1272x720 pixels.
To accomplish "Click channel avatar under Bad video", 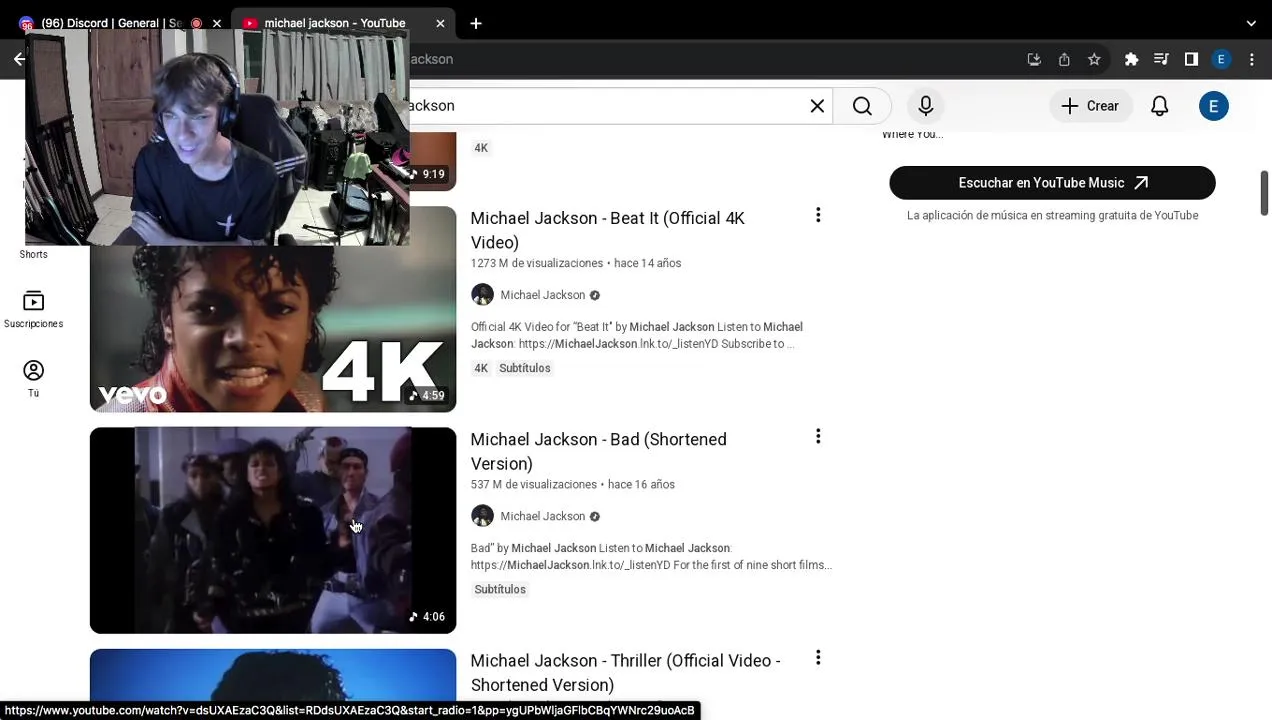I will pyautogui.click(x=482, y=516).
